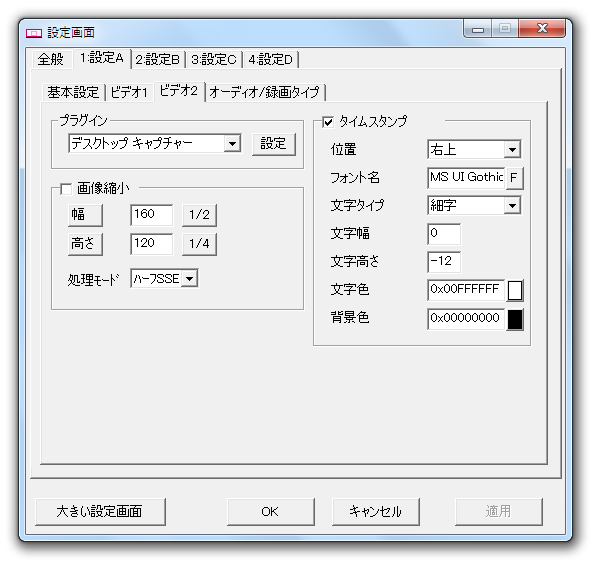
Task: Click the 大きい設定画面 button
Action: 100,512
